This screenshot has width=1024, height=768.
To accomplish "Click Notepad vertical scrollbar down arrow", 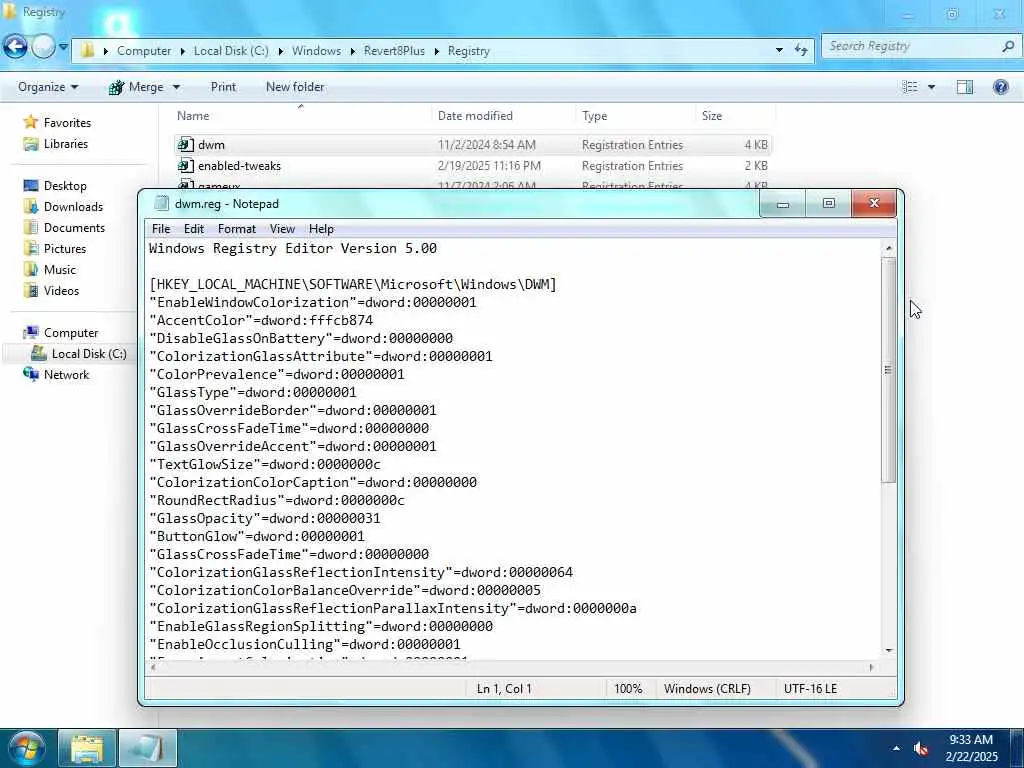I will [888, 650].
